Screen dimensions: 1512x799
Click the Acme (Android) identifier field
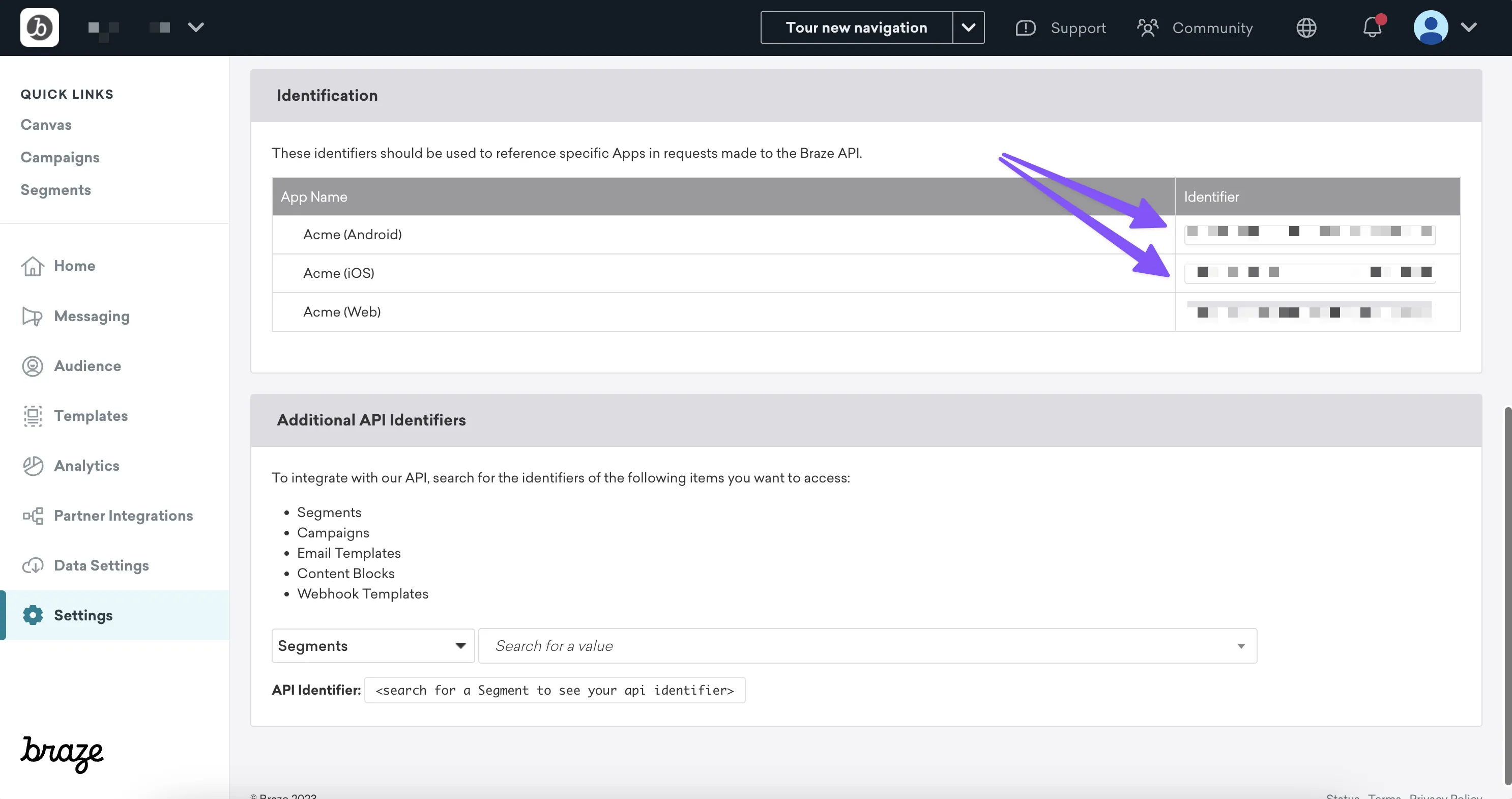coord(1310,234)
